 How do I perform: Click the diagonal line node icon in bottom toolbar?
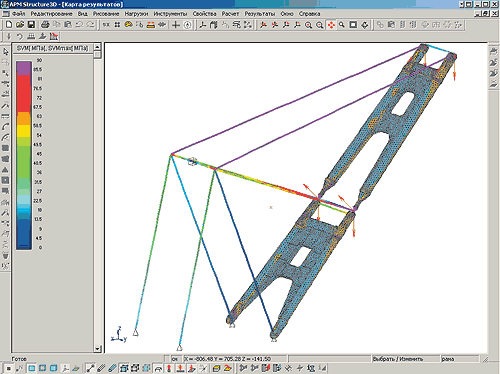90,368
